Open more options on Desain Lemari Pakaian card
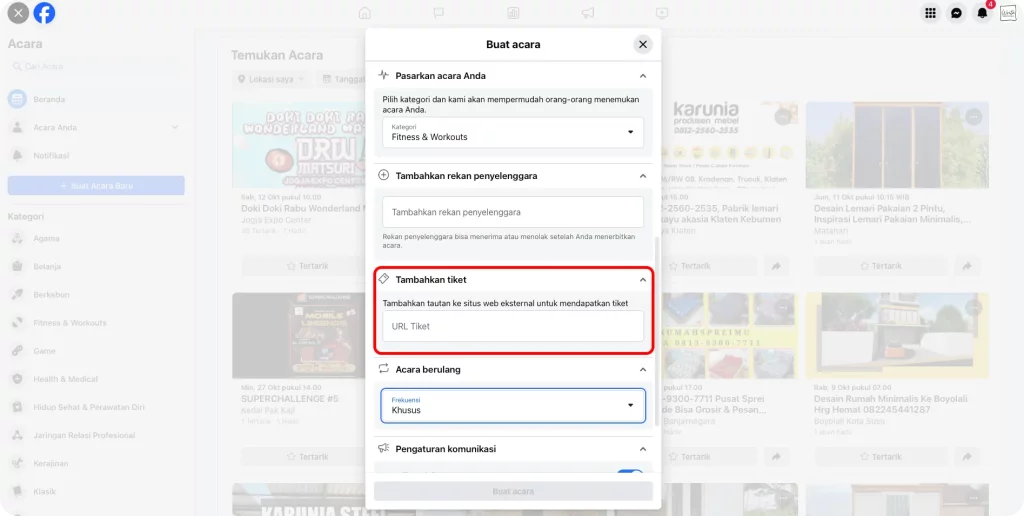 pos(974,118)
